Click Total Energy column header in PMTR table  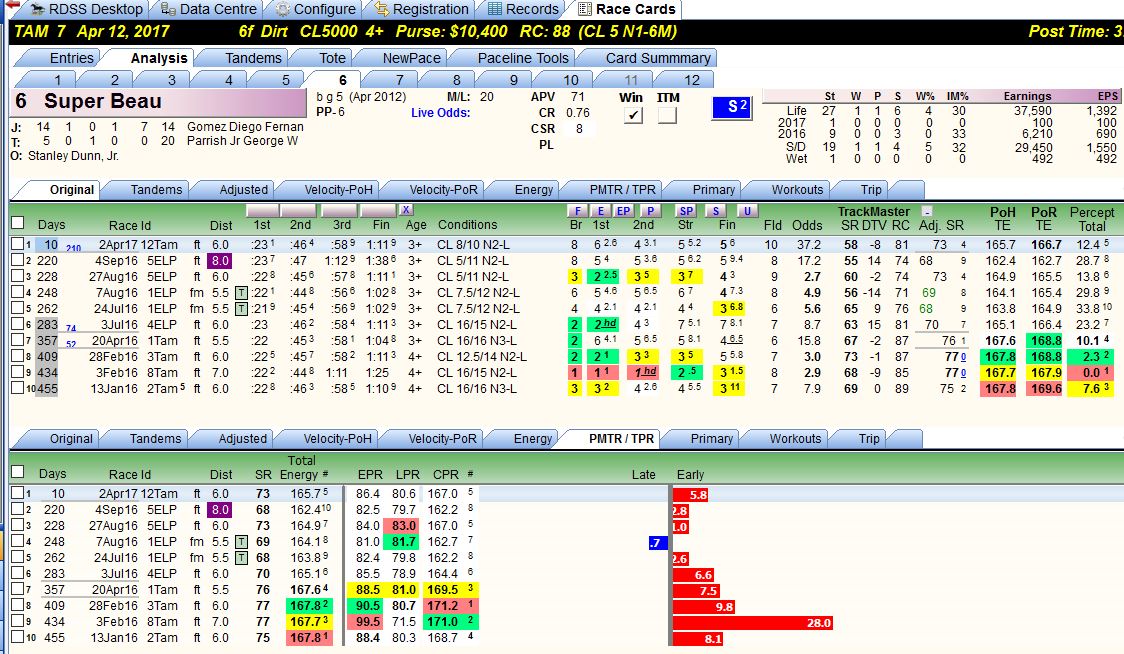tap(300, 468)
